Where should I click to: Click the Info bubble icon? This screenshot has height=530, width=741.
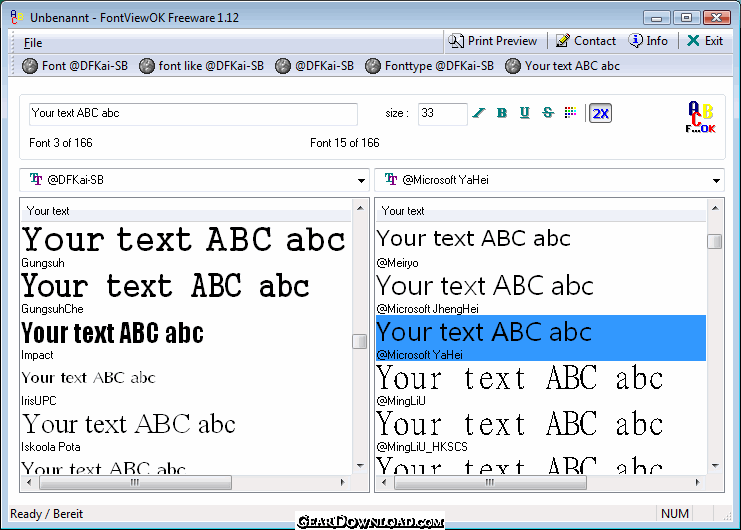[x=635, y=41]
